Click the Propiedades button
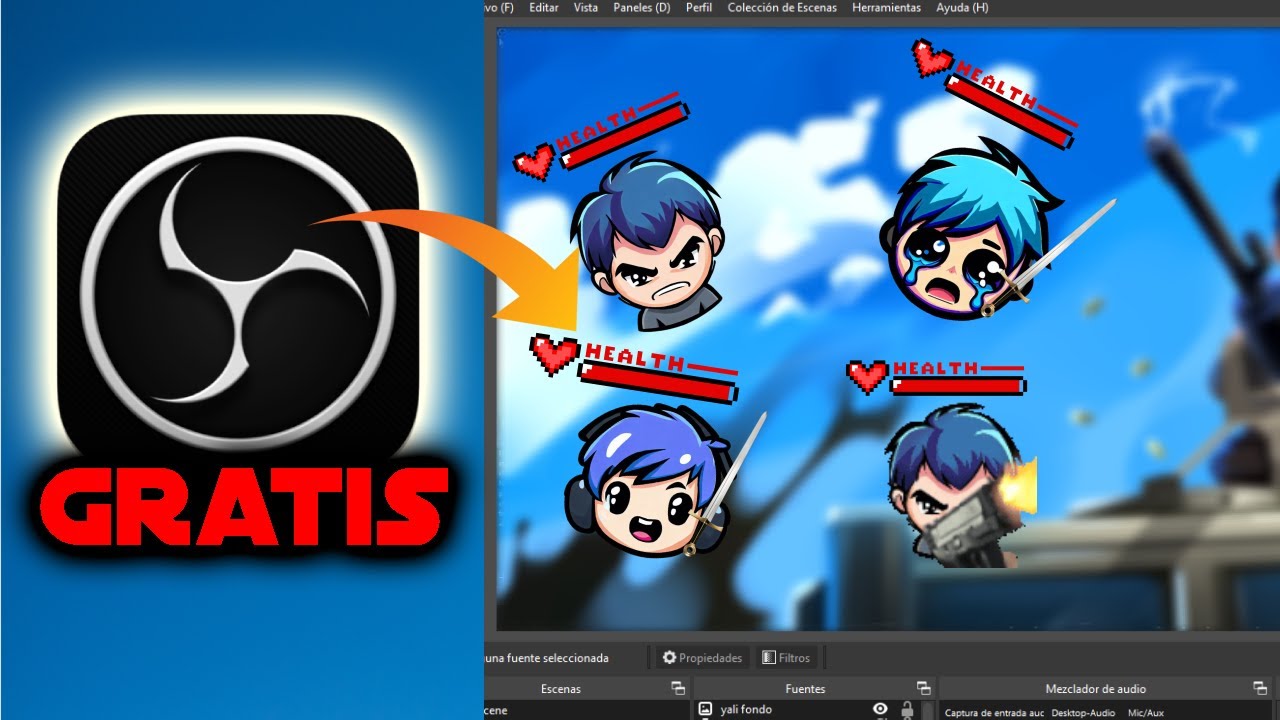The height and width of the screenshot is (720, 1280). click(x=703, y=658)
